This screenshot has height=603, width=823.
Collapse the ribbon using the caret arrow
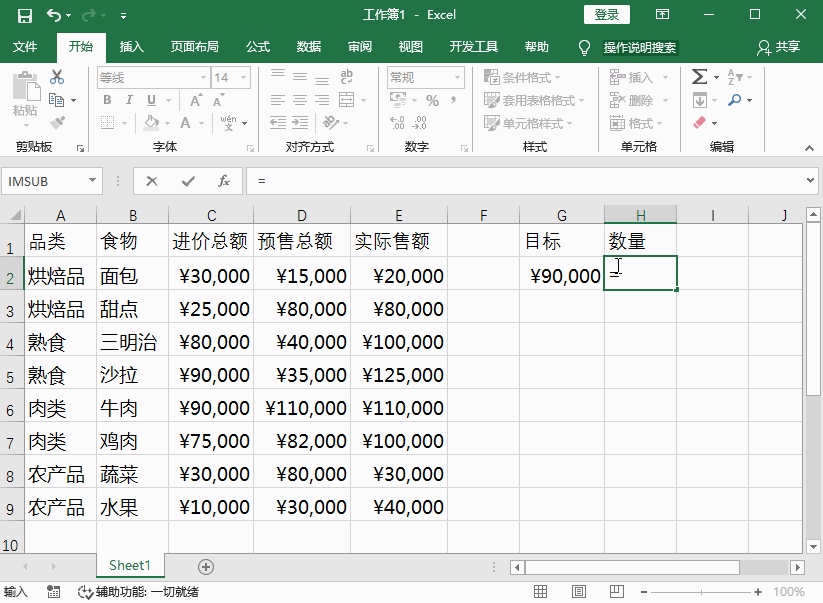[x=809, y=148]
